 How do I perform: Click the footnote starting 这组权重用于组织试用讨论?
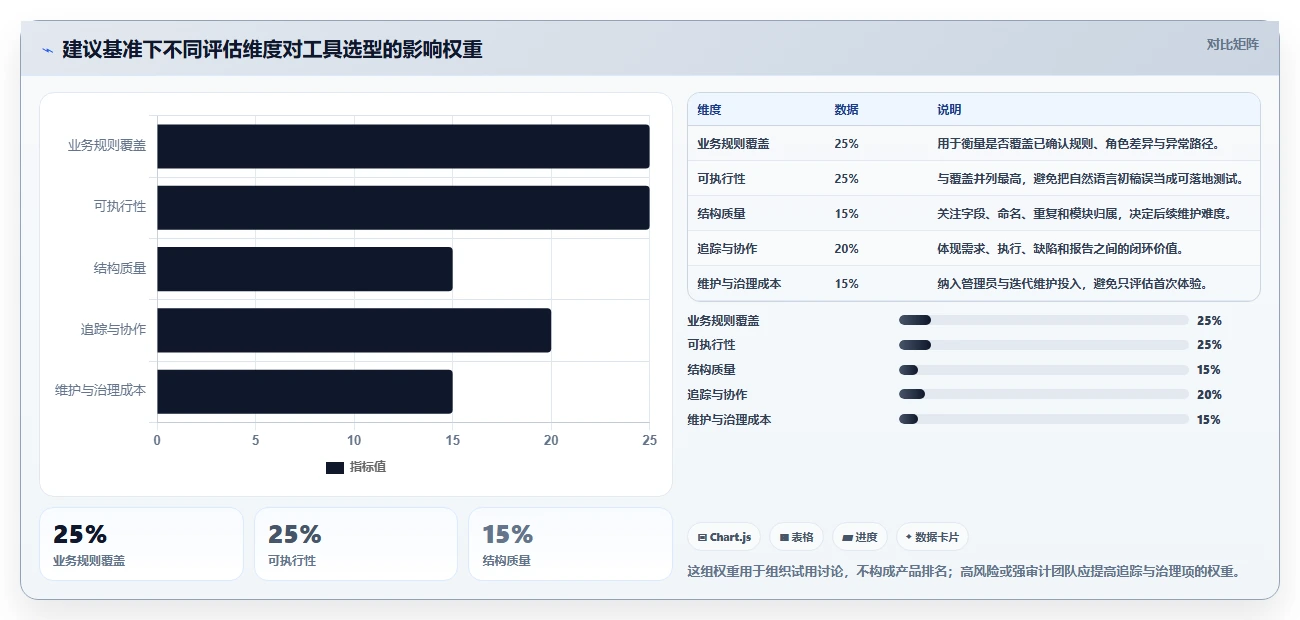tap(965, 572)
